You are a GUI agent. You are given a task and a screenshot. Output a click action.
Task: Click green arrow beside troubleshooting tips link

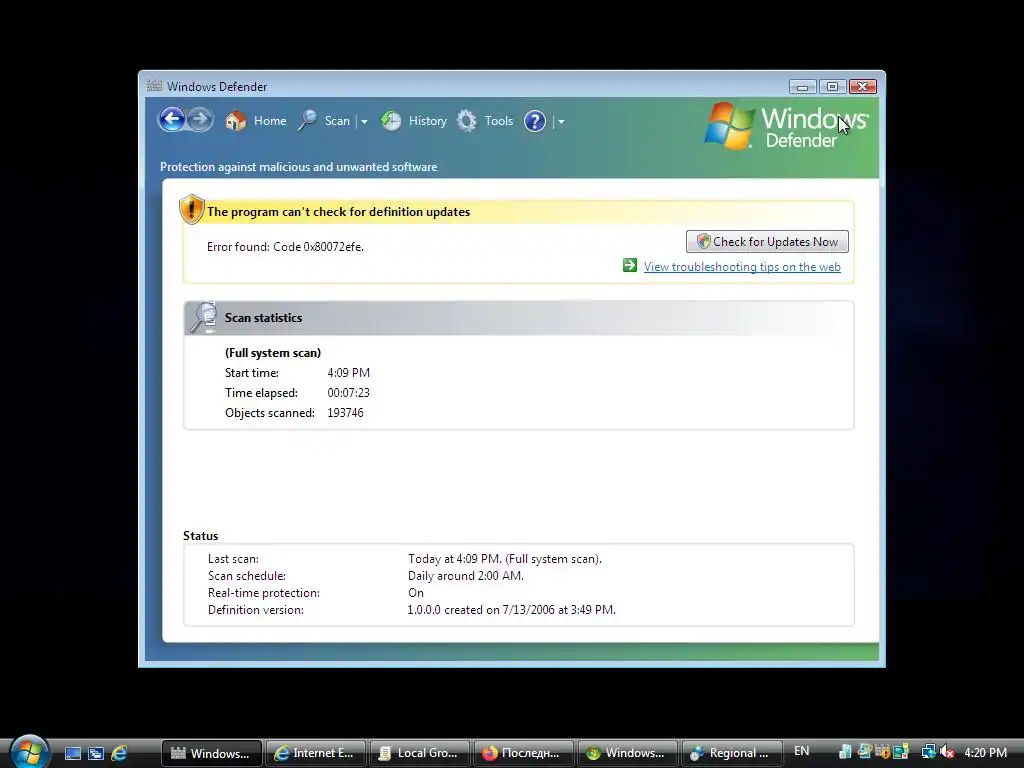point(630,265)
